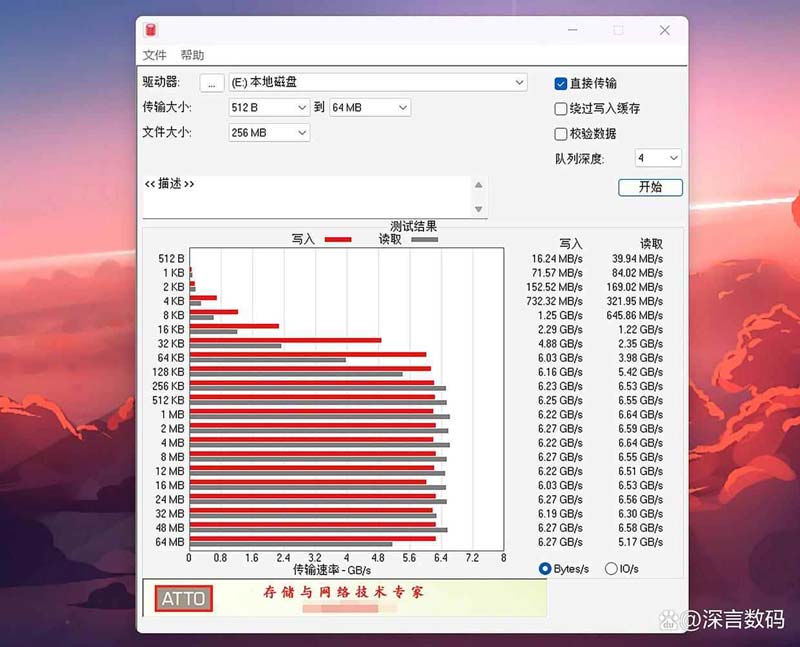Click the 16.24 MB/s write value
The width and height of the screenshot is (800, 647).
[x=557, y=259]
